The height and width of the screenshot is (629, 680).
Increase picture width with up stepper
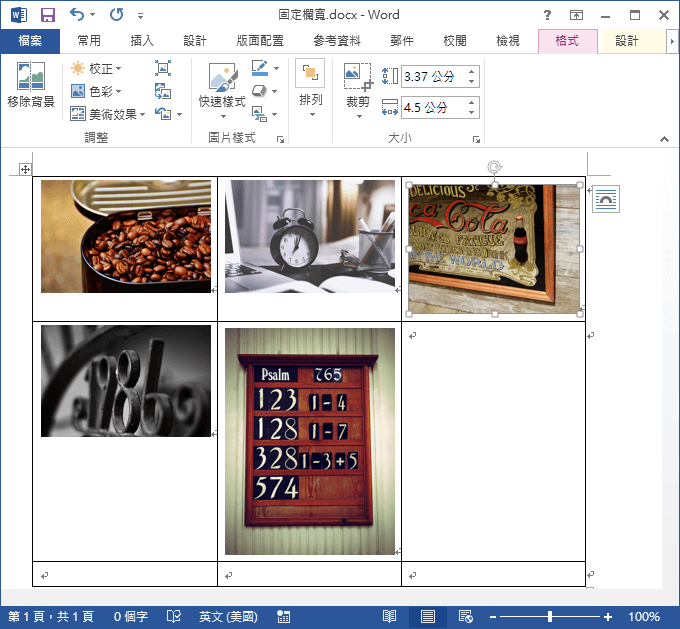click(x=472, y=102)
